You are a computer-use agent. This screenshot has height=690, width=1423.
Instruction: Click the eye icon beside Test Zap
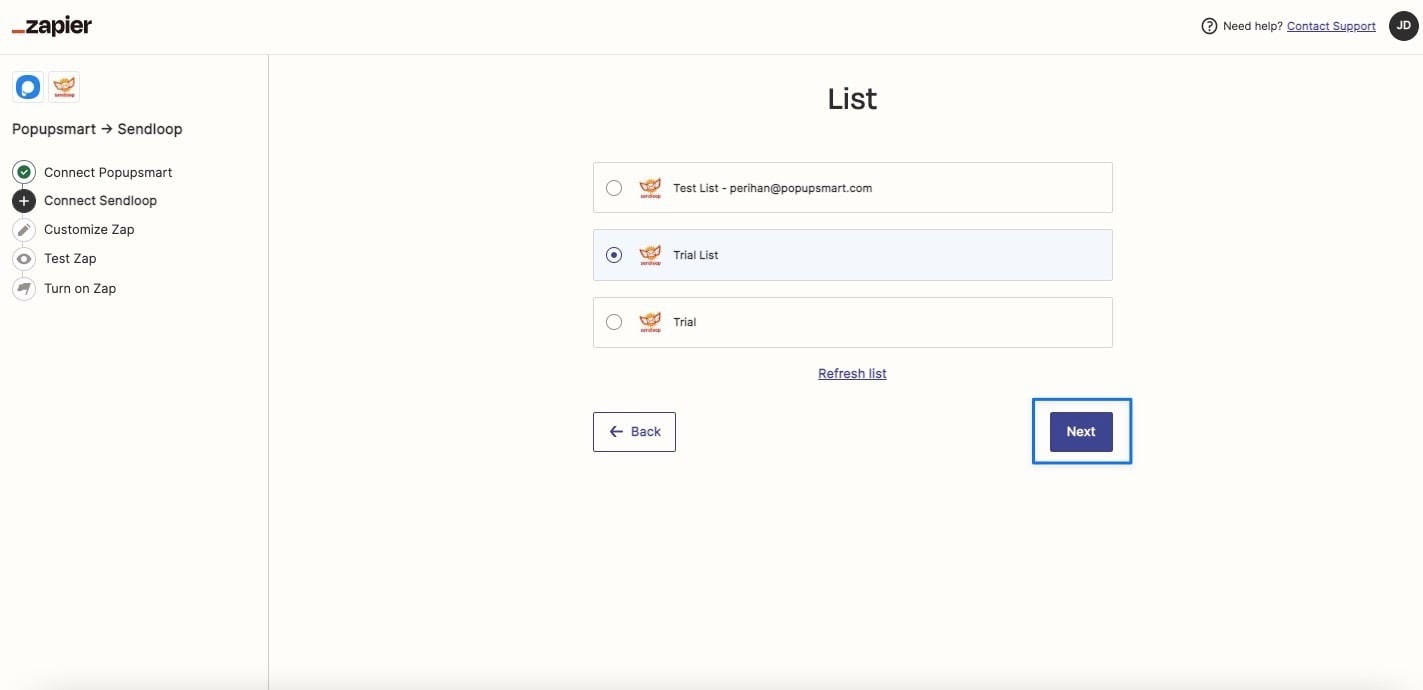(25, 258)
